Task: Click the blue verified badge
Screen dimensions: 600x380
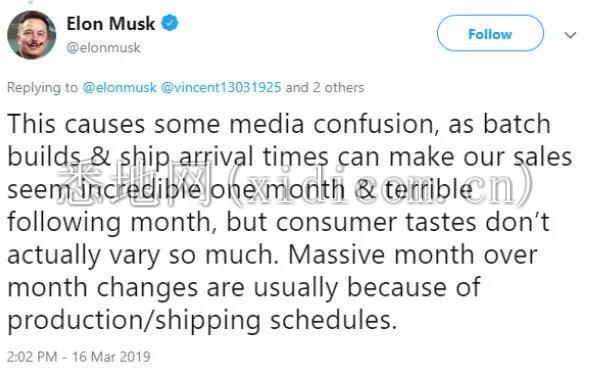Action: click(x=170, y=23)
